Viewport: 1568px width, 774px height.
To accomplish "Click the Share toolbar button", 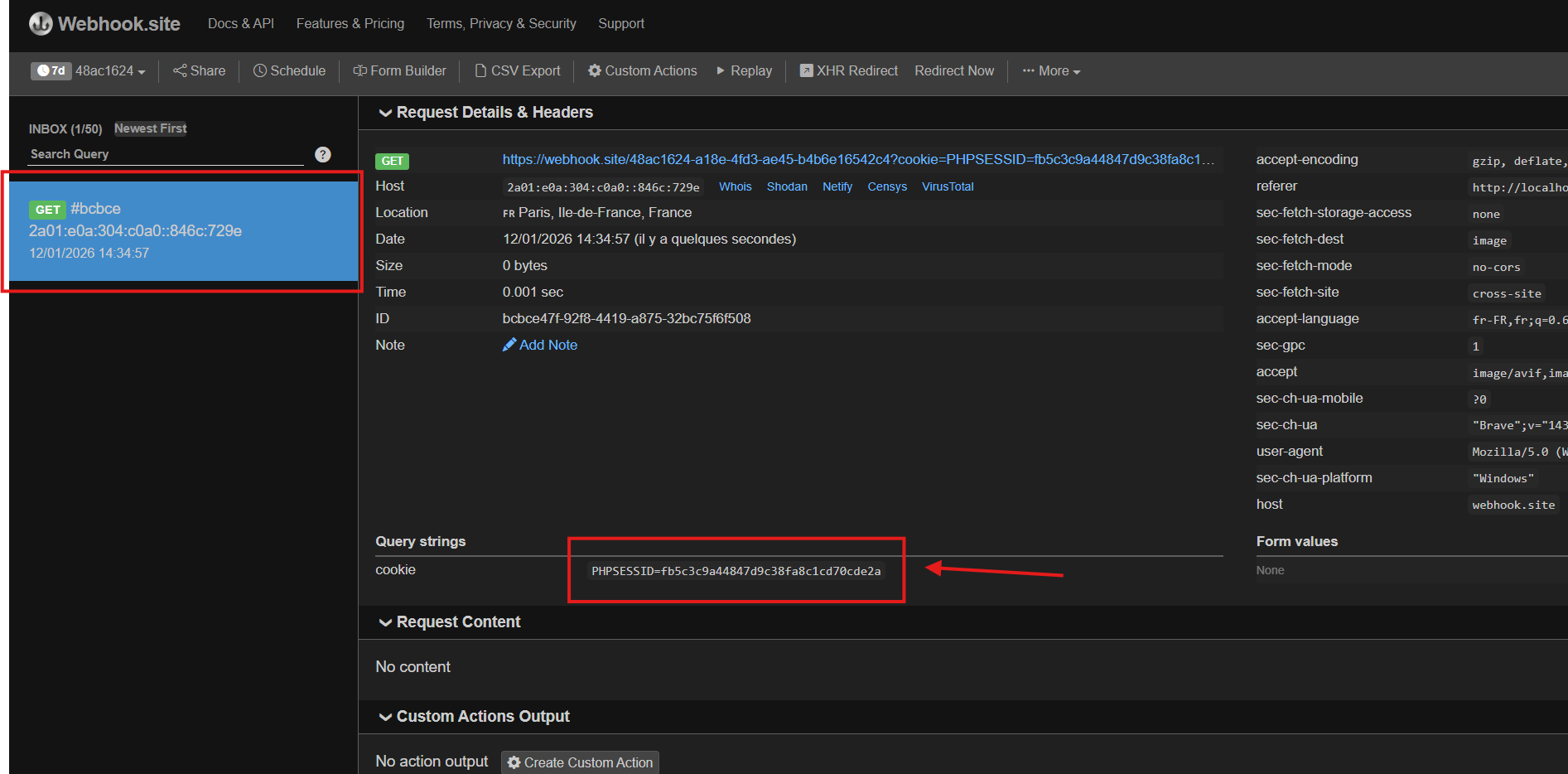I will 199,71.
